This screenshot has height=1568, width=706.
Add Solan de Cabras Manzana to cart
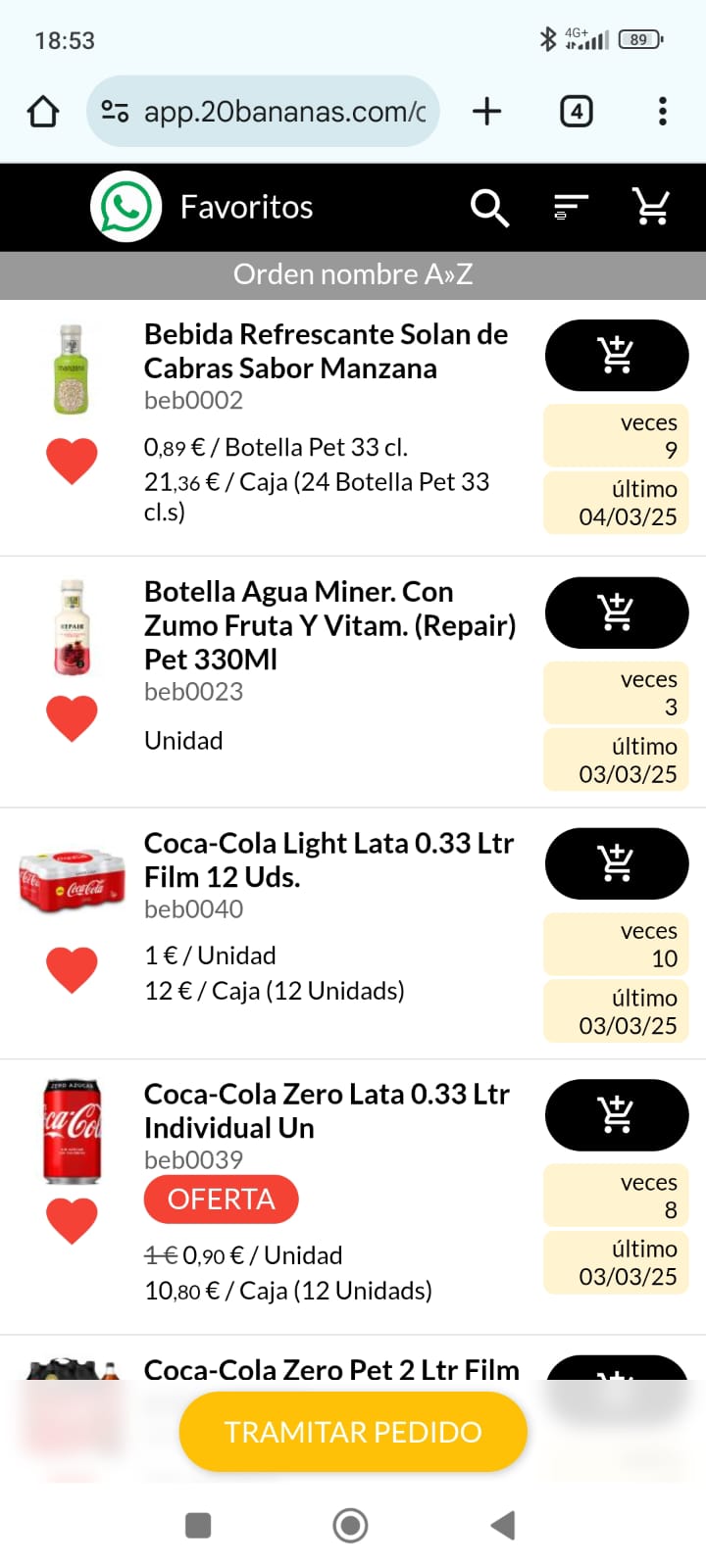(617, 355)
